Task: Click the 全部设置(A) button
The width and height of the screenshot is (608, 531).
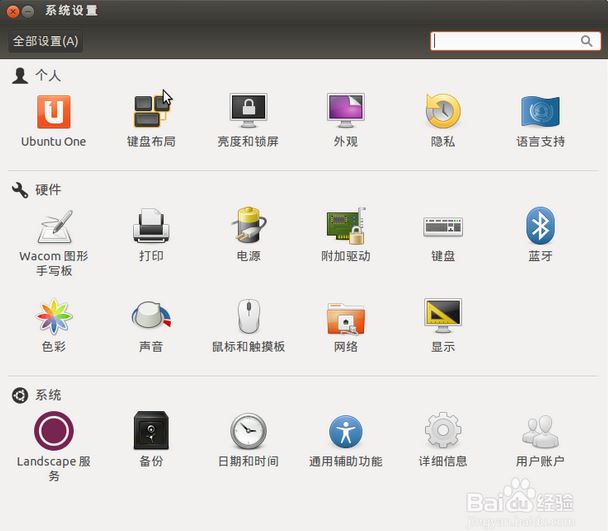Action: pos(45,41)
